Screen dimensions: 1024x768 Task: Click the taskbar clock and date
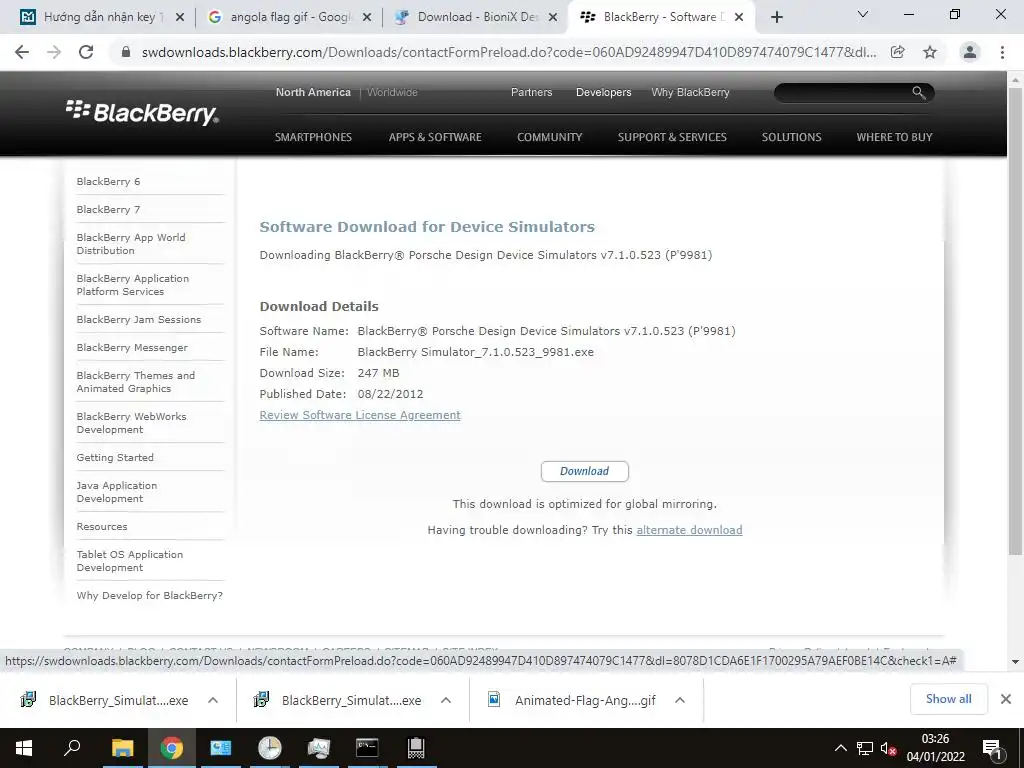[x=935, y=748]
